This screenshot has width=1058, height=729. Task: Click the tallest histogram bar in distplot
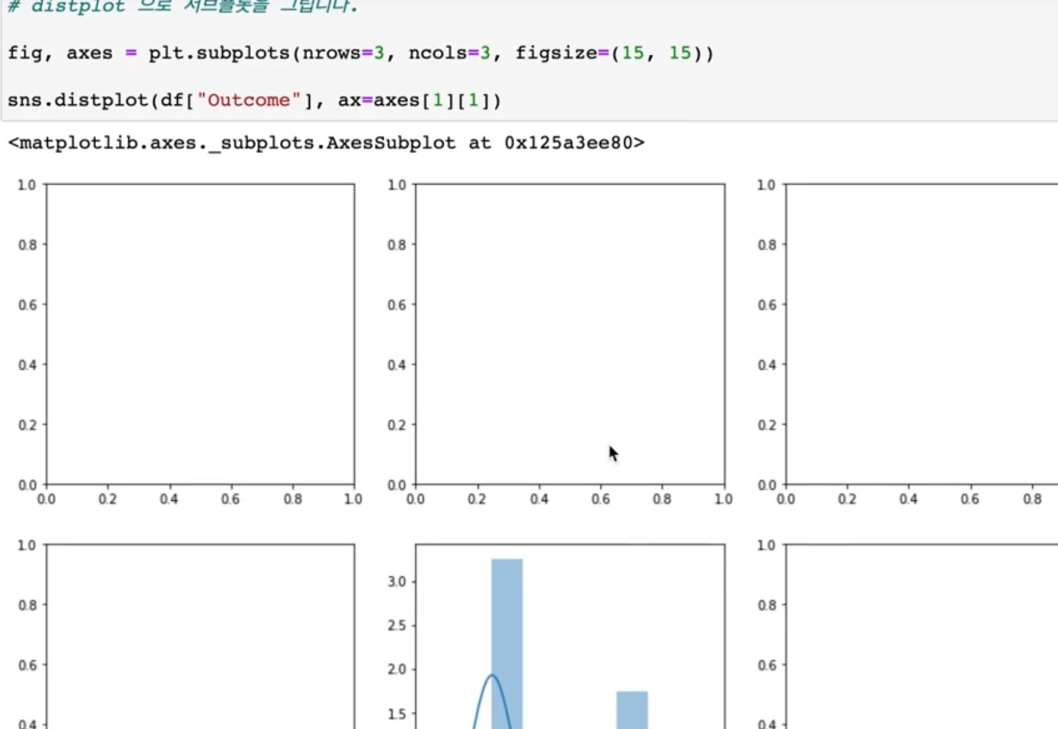point(507,643)
